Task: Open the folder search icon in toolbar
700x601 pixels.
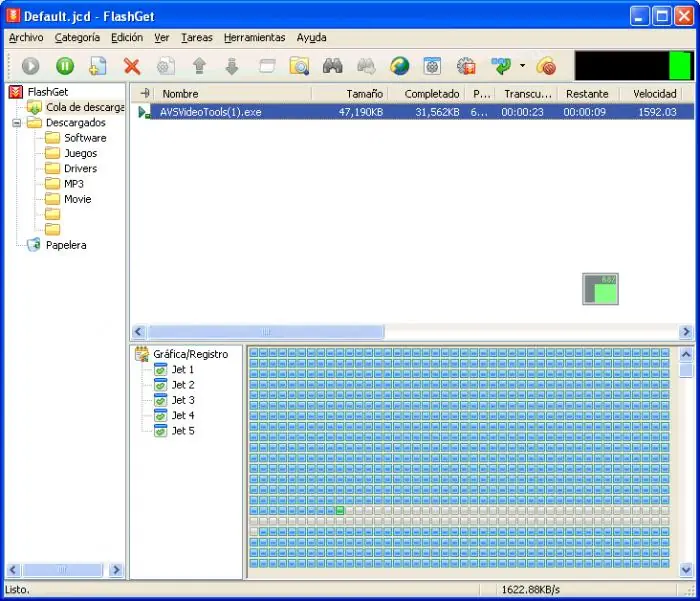Action: pyautogui.click(x=299, y=66)
